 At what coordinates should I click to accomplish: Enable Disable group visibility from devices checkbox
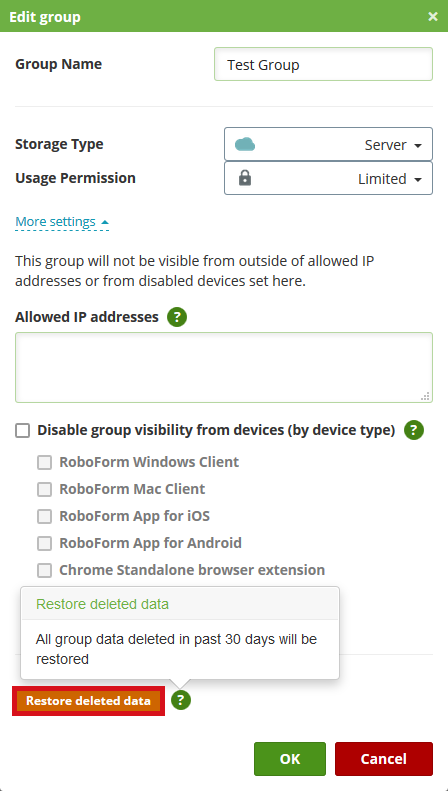click(22, 431)
